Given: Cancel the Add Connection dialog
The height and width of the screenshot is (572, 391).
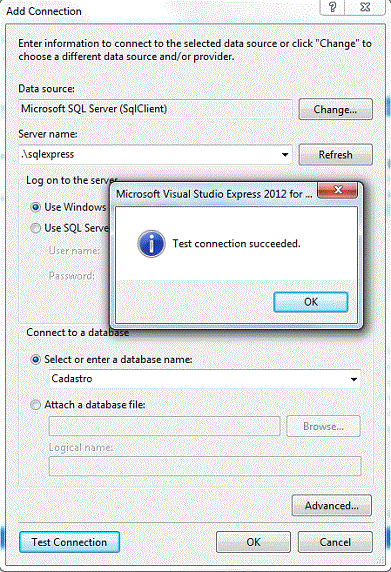Looking at the screenshot, I should tap(335, 542).
